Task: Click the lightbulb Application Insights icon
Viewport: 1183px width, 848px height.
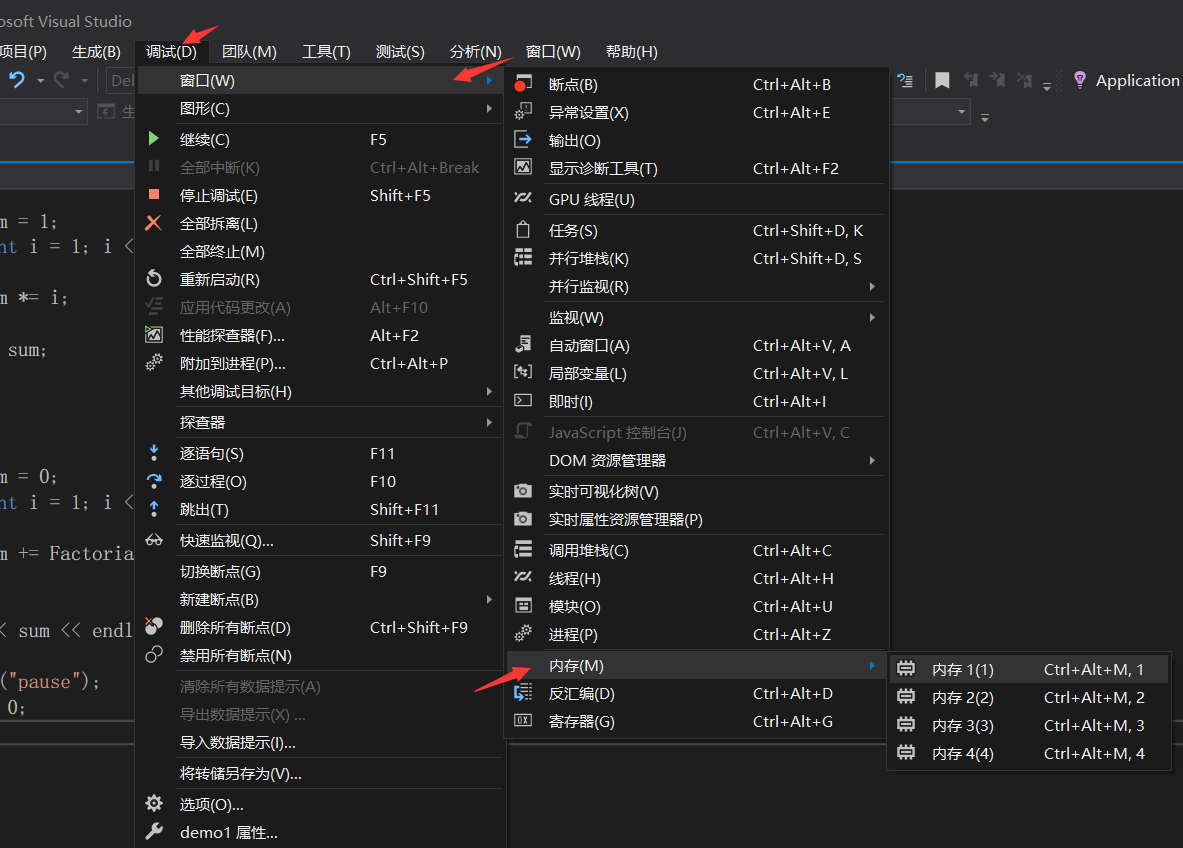Action: [1080, 80]
